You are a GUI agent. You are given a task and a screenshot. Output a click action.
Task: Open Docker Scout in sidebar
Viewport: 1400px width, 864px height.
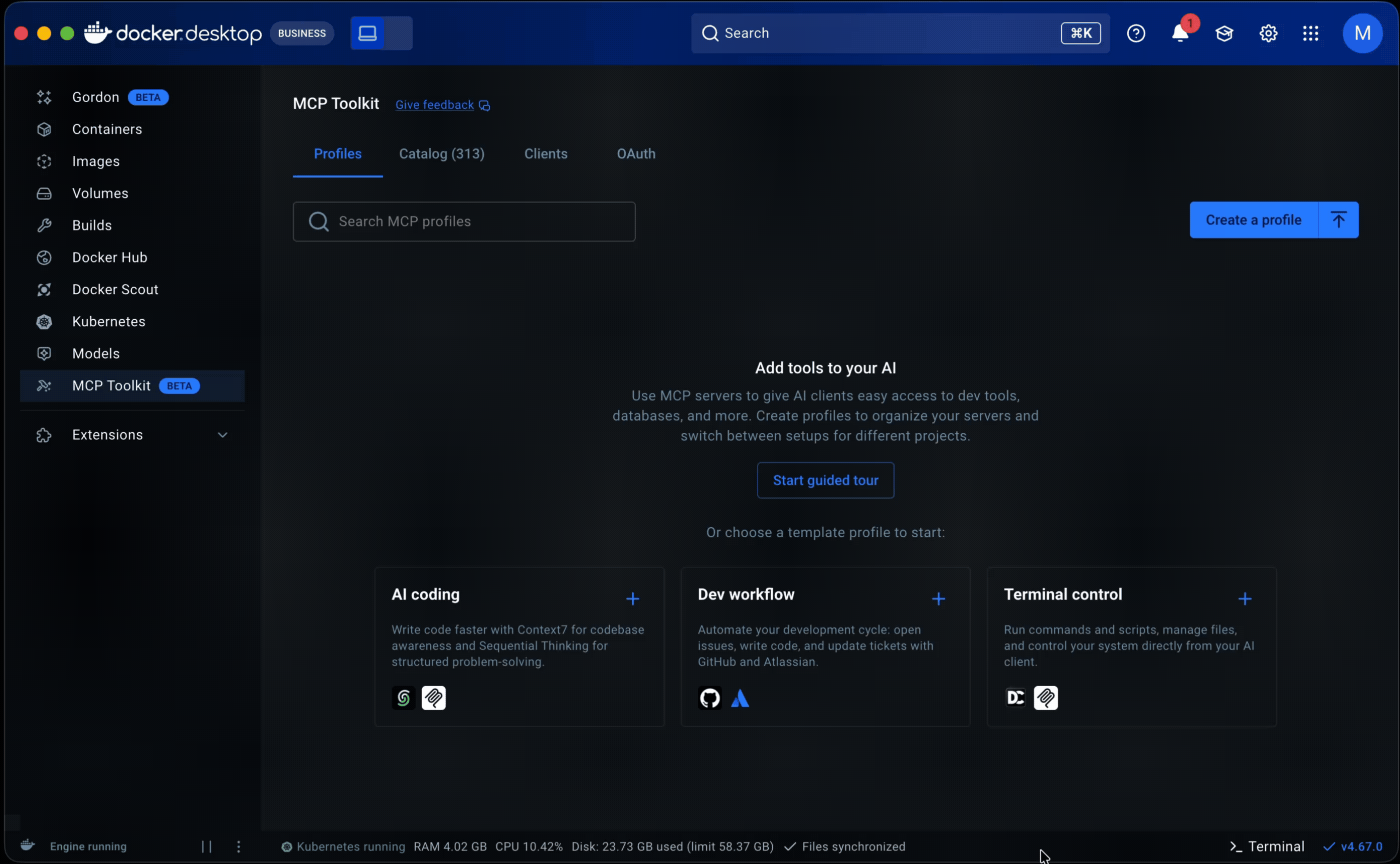point(115,289)
